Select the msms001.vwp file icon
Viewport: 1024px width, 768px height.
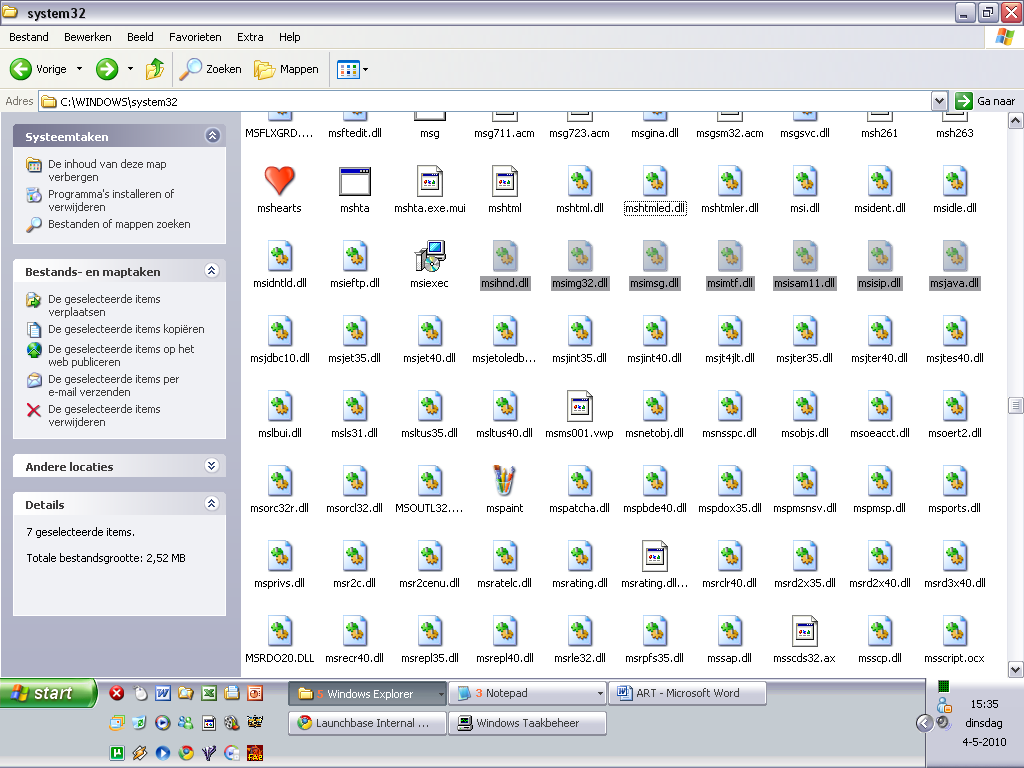[579, 407]
